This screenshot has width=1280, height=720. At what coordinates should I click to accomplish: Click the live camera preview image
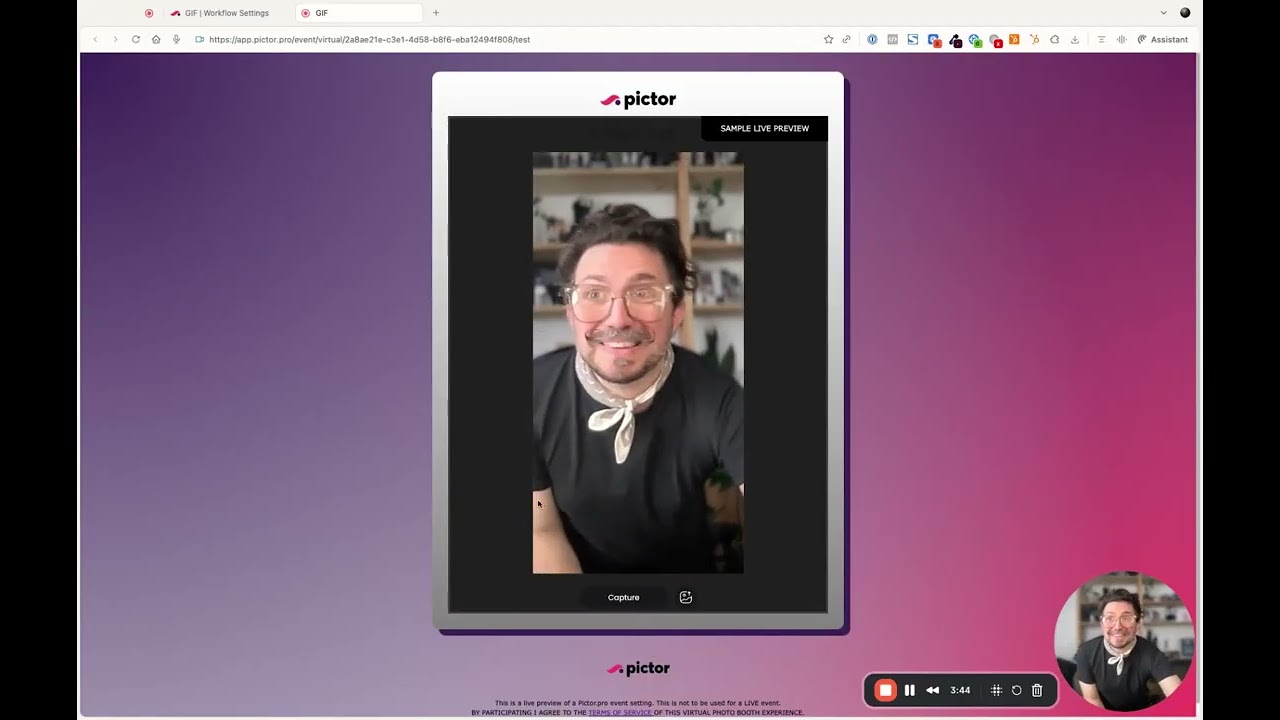tap(638, 363)
